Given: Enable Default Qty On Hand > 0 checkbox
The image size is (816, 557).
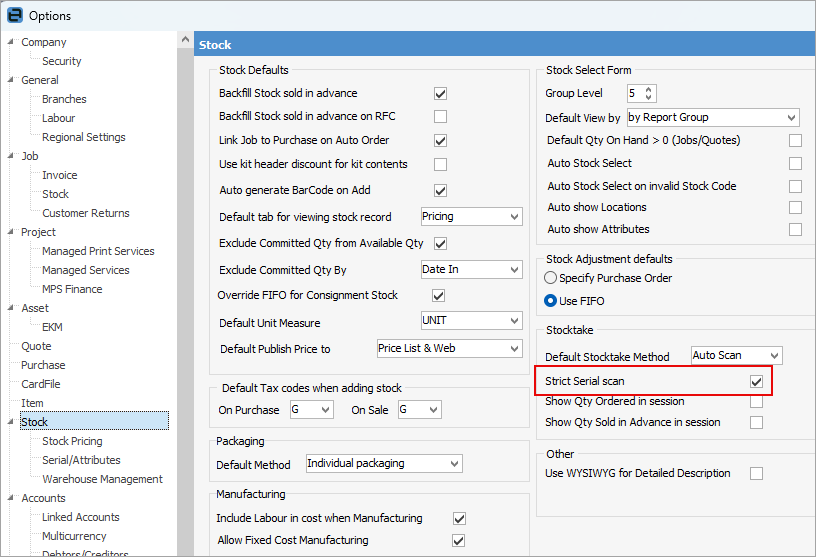Looking at the screenshot, I should coord(795,141).
